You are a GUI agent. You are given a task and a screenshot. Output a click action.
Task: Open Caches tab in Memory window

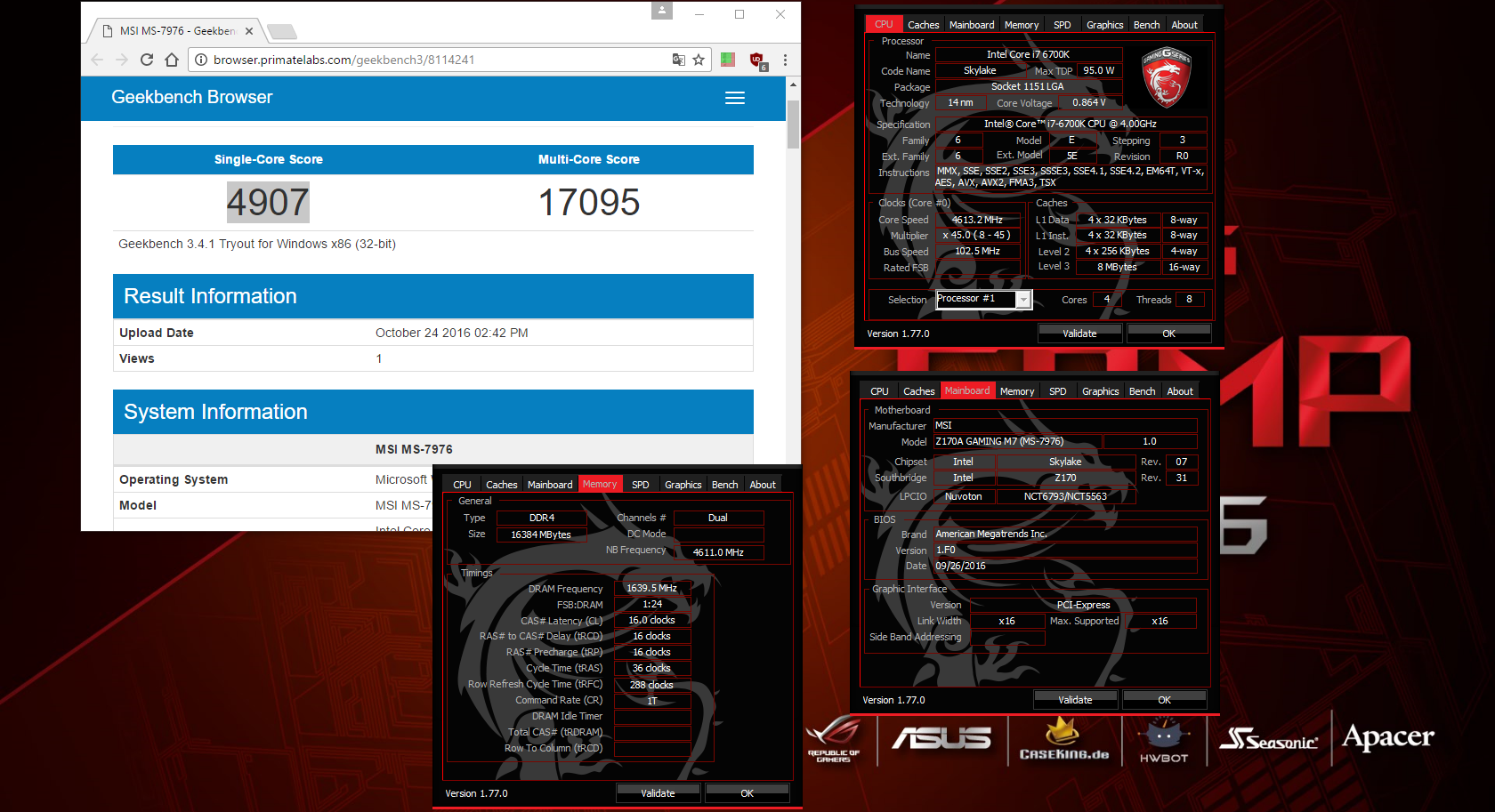click(x=501, y=485)
